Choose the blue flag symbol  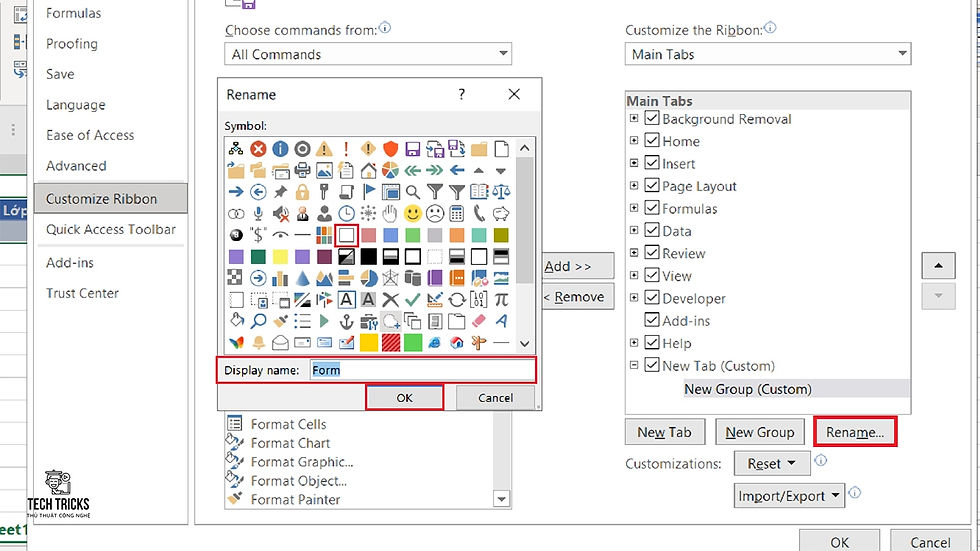tap(368, 192)
